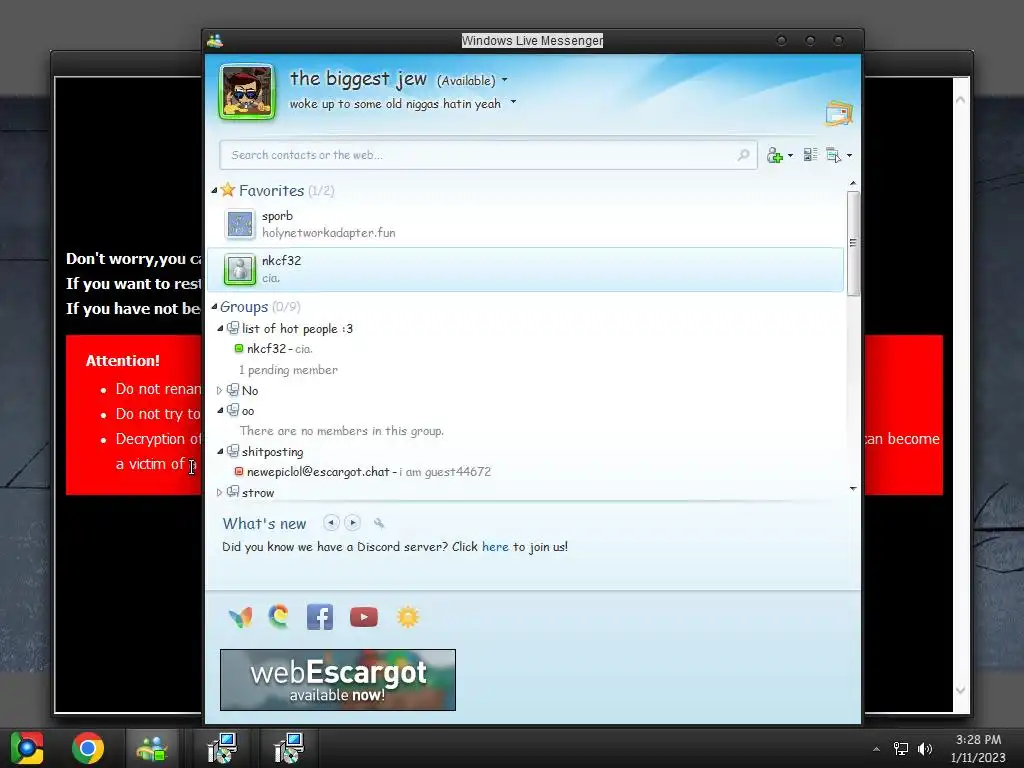Click the contact list scroll down arrow
1024x768 pixels.
(x=853, y=488)
